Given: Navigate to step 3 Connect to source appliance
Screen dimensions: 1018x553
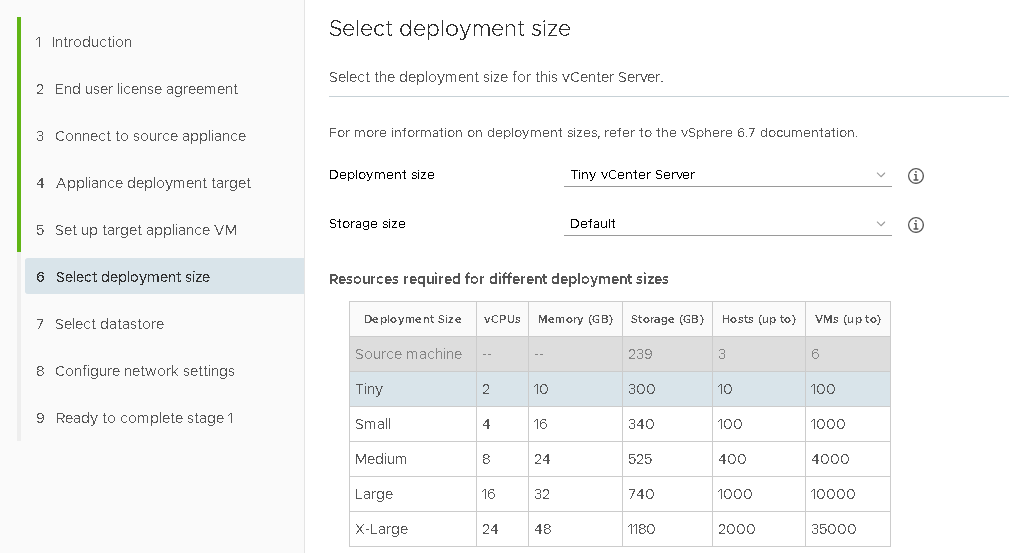Looking at the screenshot, I should pos(150,136).
